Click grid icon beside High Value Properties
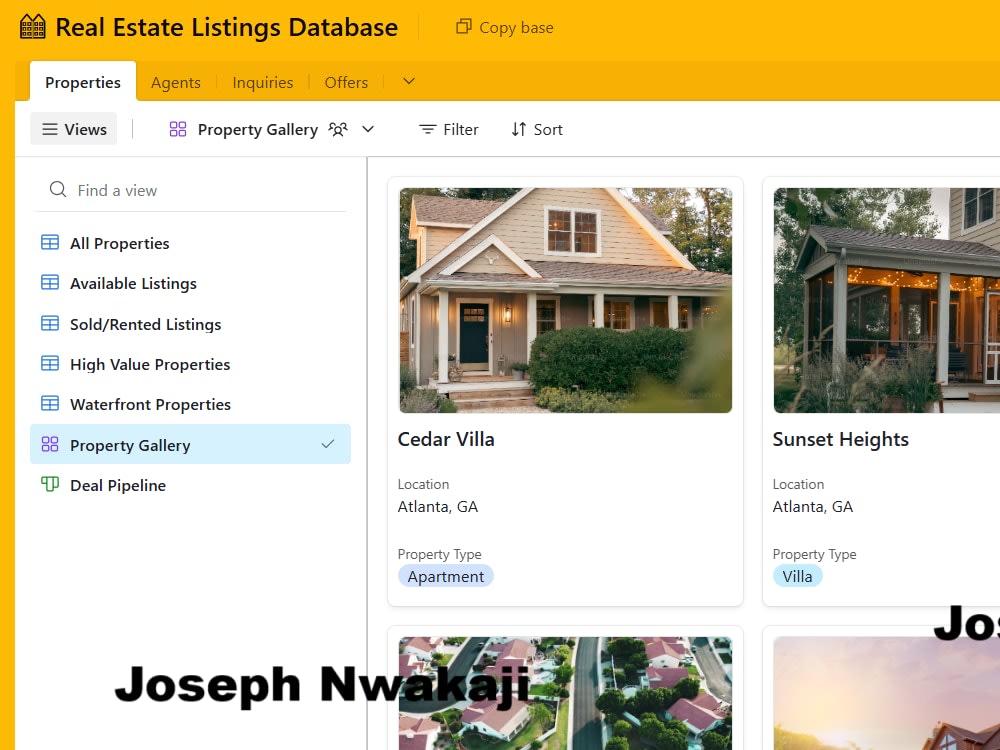Viewport: 1000px width, 750px height. point(50,364)
